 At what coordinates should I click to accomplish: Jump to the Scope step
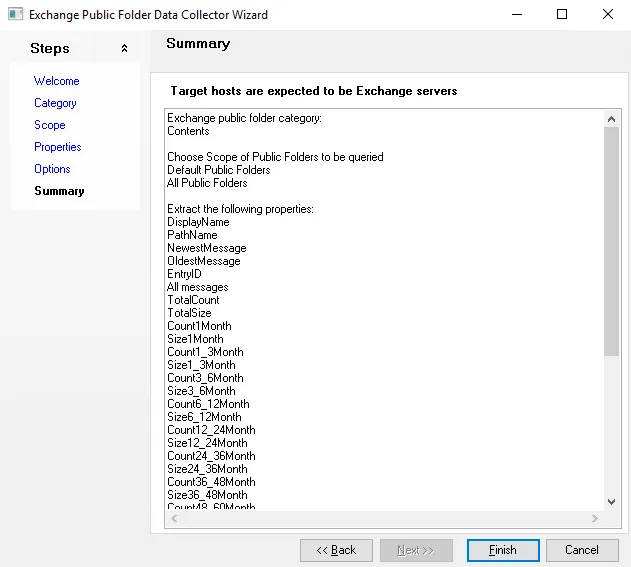pyautogui.click(x=50, y=125)
